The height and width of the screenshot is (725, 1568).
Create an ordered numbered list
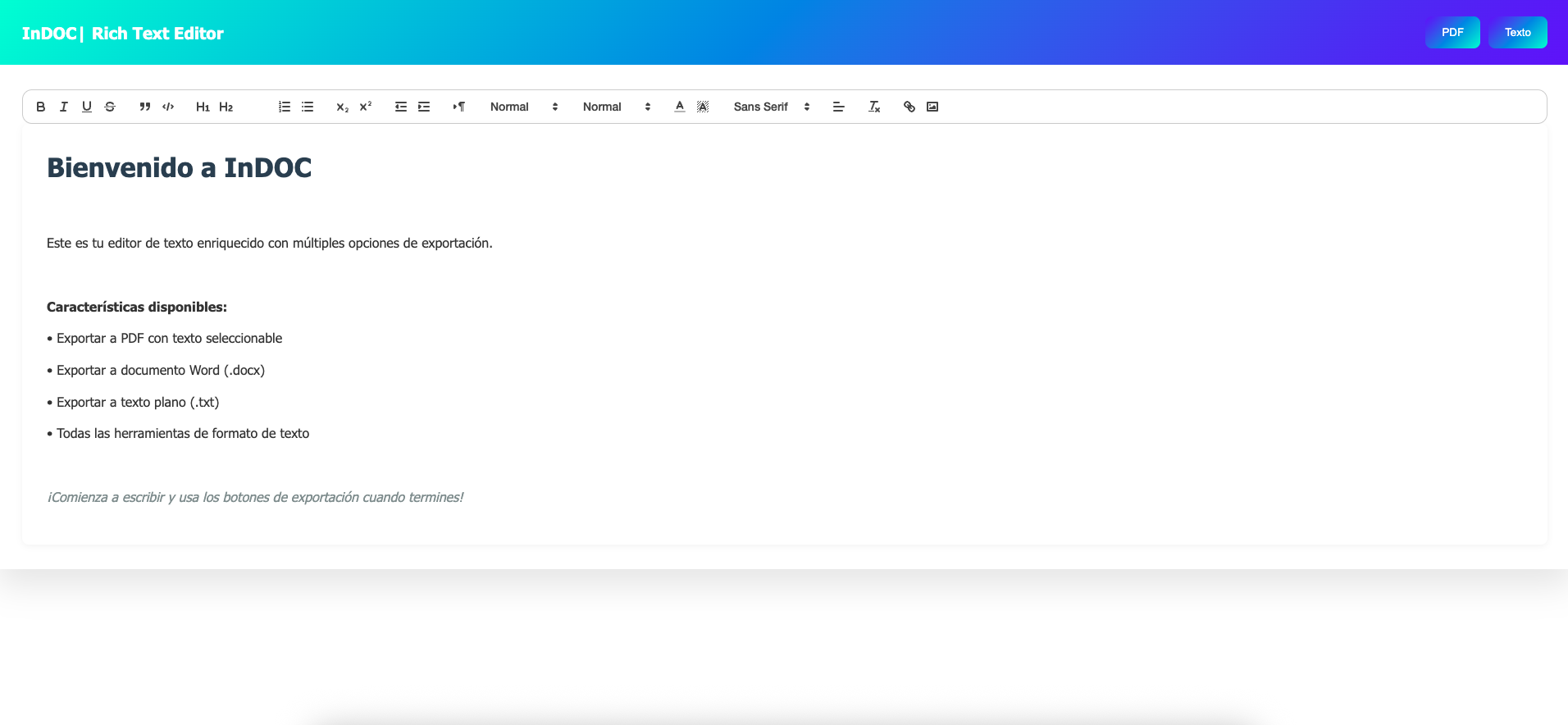coord(285,107)
